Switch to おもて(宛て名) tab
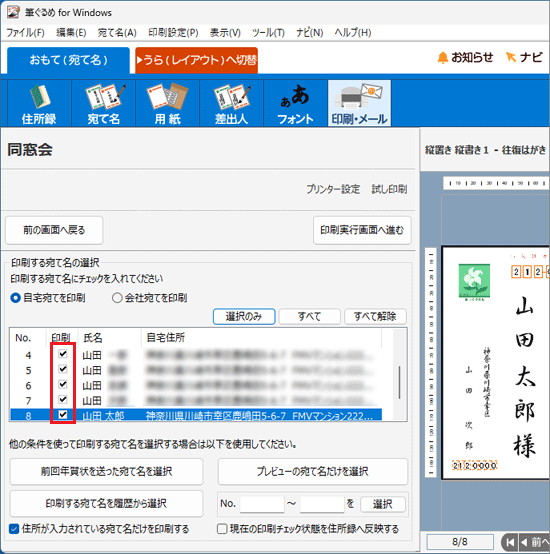 coord(69,60)
